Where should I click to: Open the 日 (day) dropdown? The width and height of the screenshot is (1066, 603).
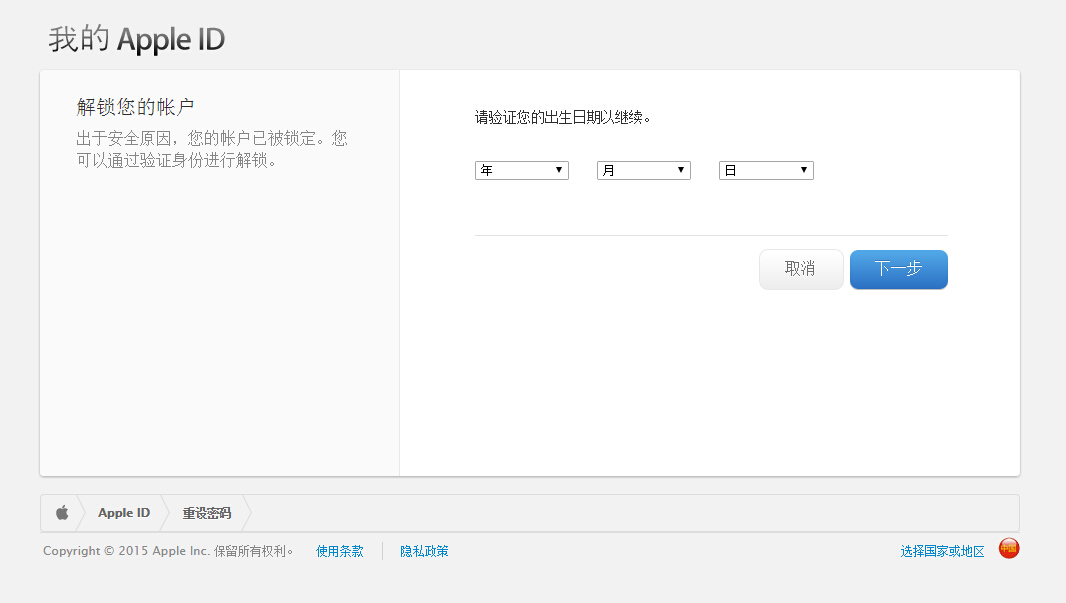tap(766, 170)
